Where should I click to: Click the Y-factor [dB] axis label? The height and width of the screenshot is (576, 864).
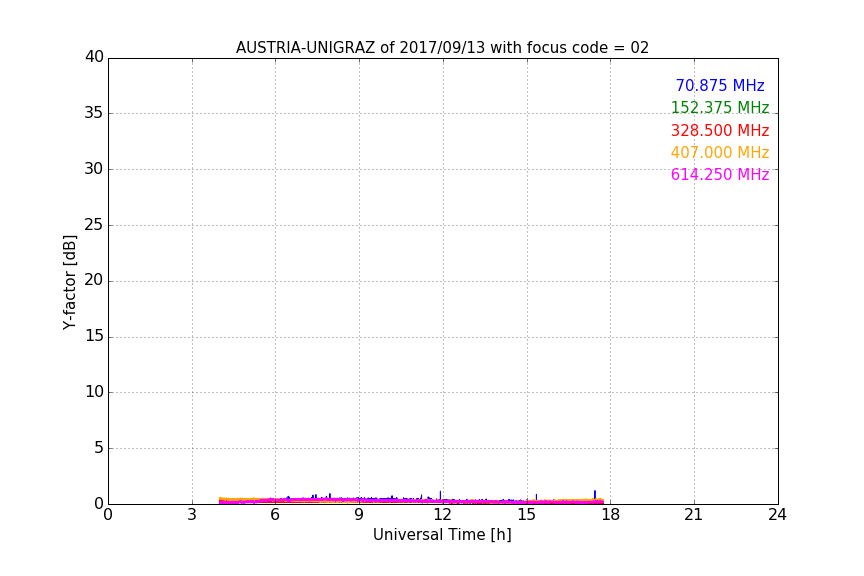(69, 282)
